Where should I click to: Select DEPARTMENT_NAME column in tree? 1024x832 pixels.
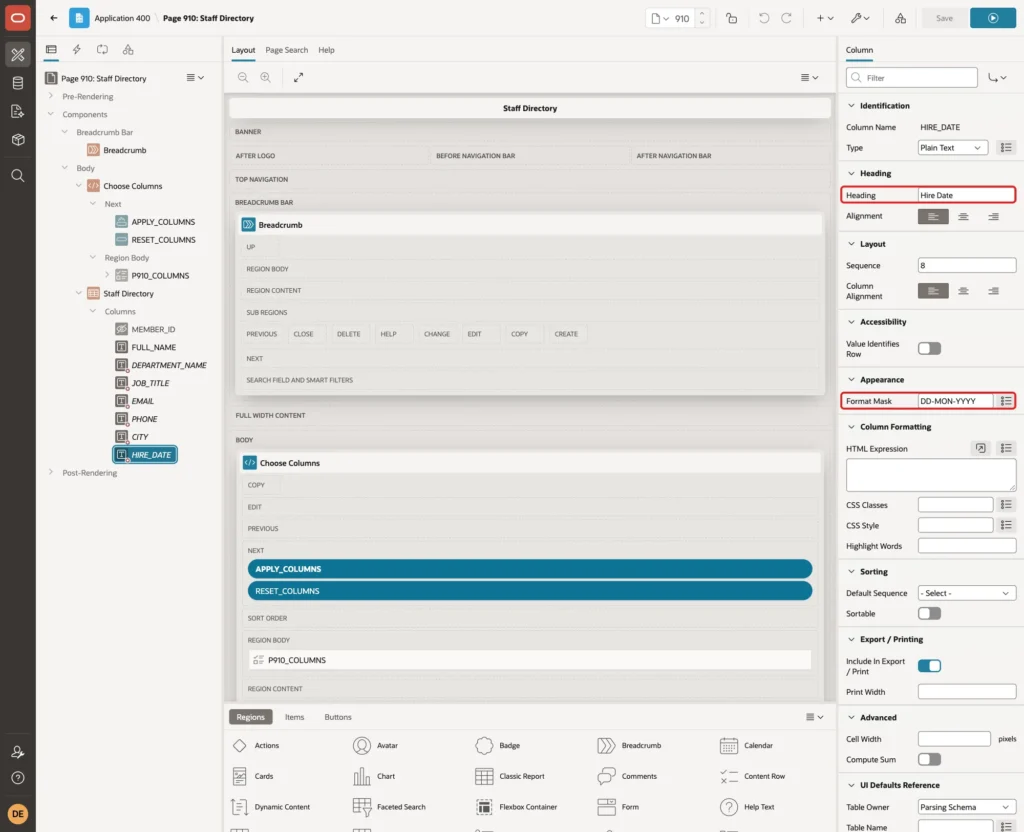click(x=168, y=365)
